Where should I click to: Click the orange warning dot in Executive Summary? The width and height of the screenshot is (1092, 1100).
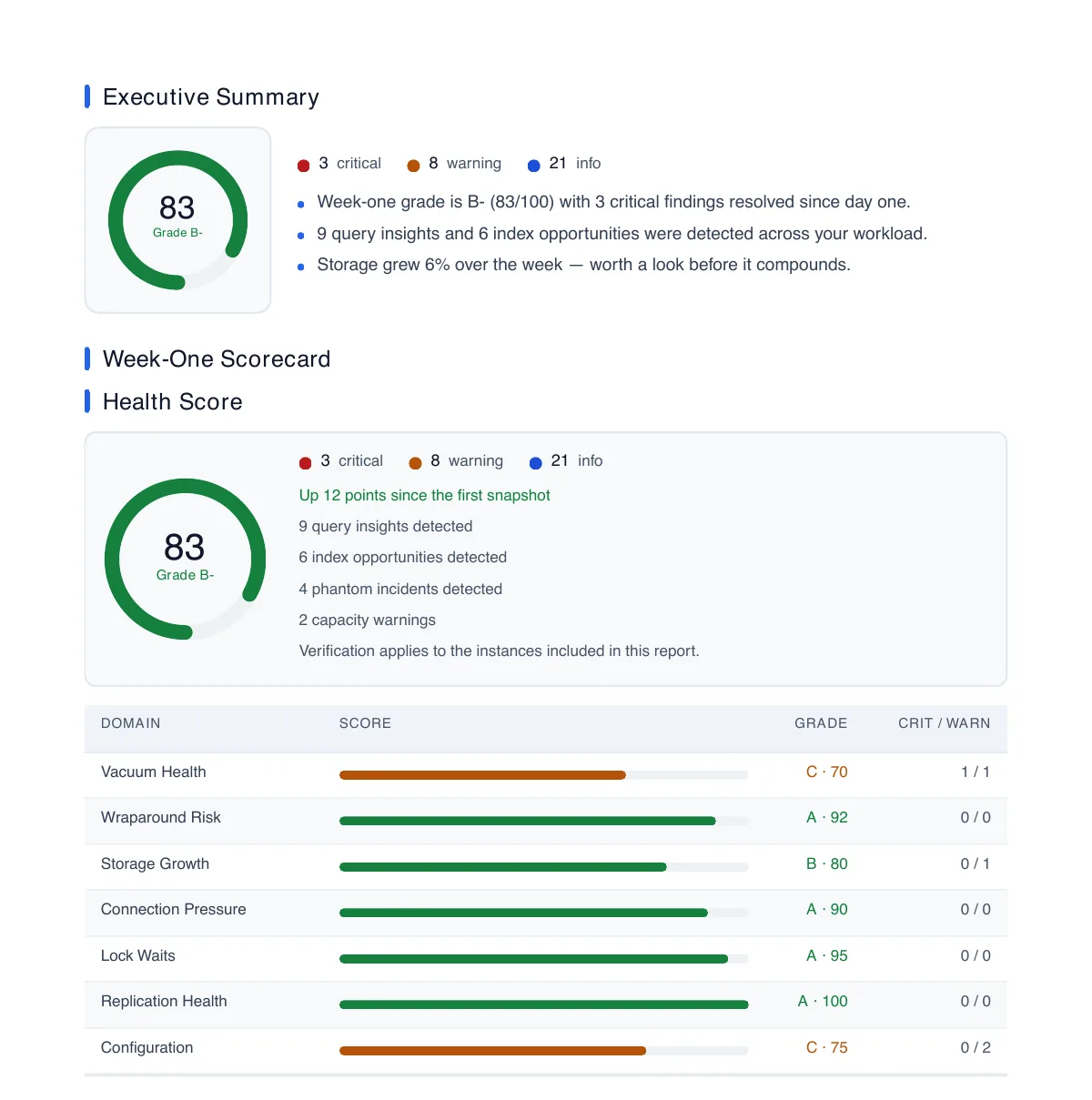tap(413, 165)
